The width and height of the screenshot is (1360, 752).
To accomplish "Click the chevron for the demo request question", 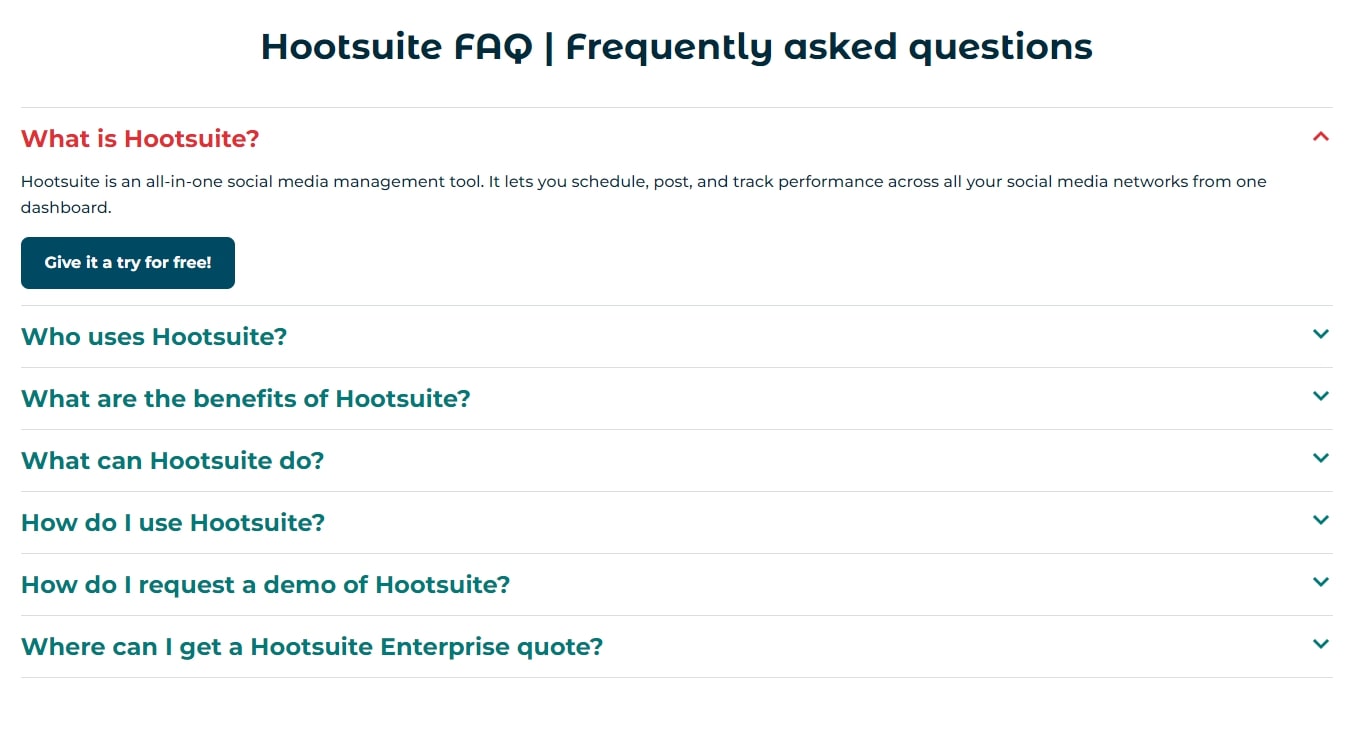I will 1320,582.
